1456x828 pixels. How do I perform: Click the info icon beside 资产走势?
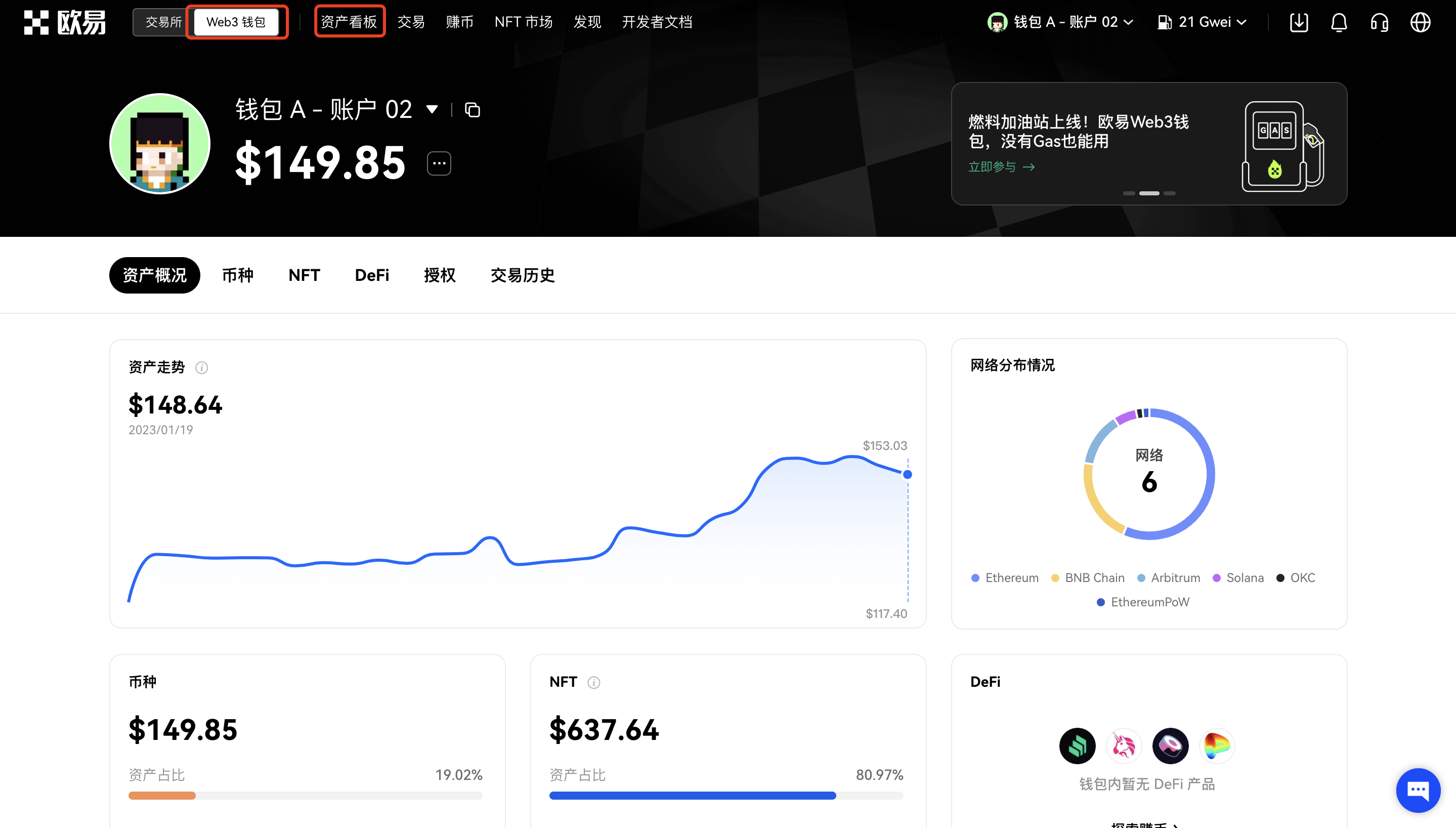tap(201, 368)
